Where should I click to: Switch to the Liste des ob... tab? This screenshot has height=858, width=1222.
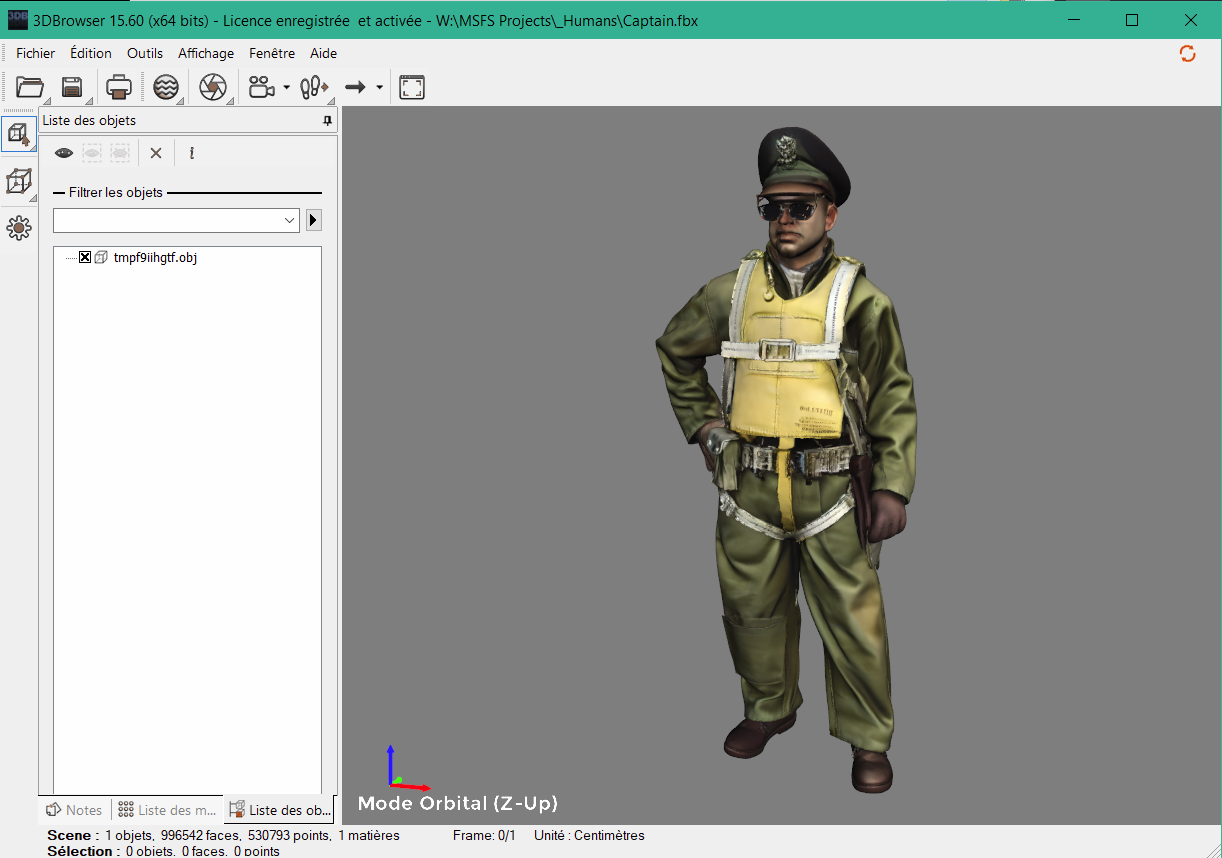[279, 810]
